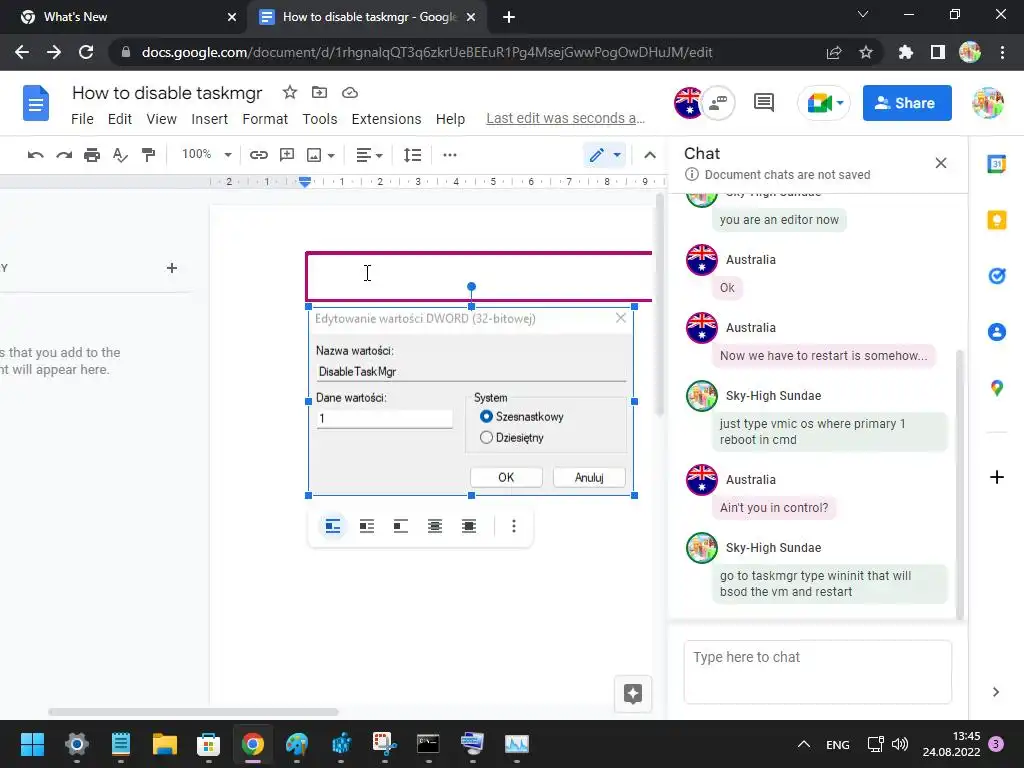
Task: Open the Tools menu
Action: (320, 120)
